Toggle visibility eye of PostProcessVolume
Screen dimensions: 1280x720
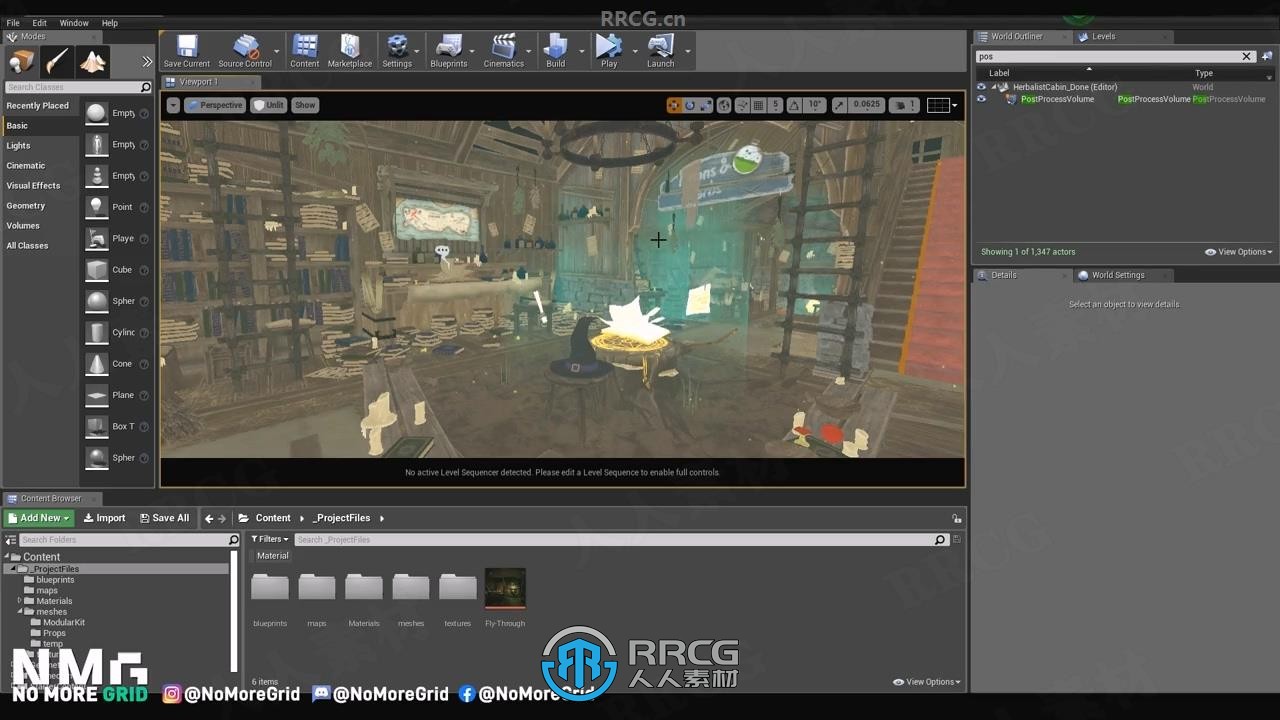tap(981, 99)
